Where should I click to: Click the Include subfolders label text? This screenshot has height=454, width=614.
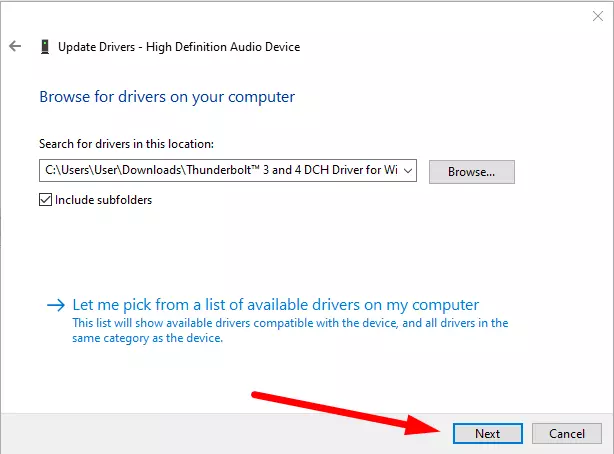[x=103, y=200]
